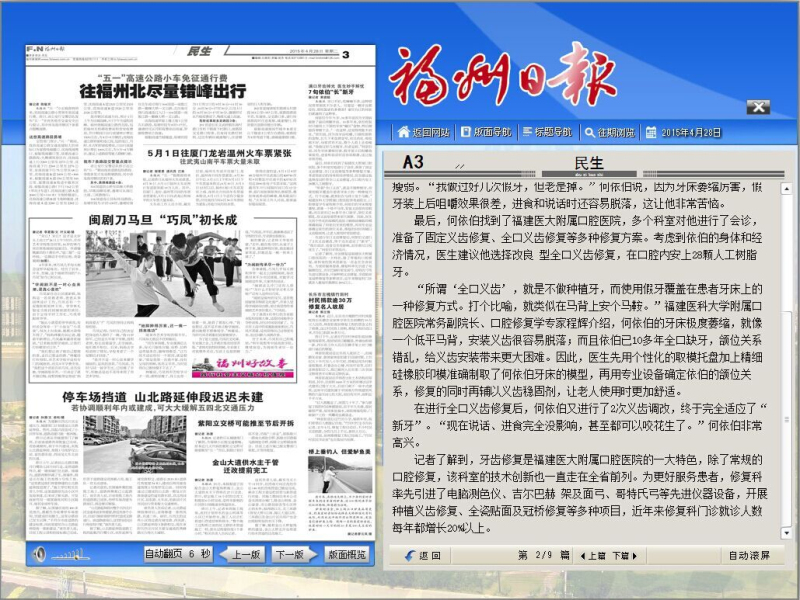800x600 pixels.
Task: Click scrollbar down arrow in article panel
Action: click(786, 533)
